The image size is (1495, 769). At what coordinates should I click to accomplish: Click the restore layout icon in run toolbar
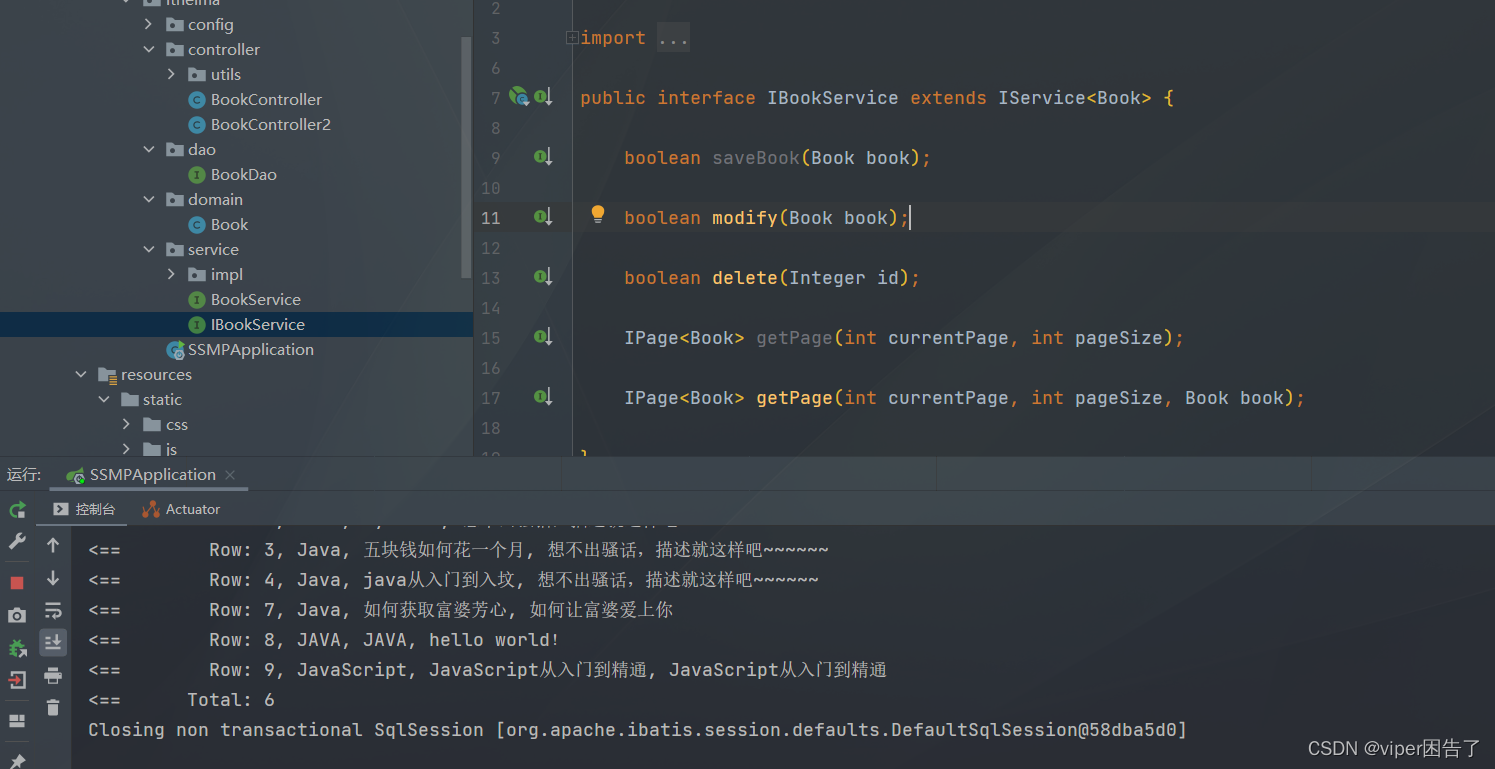coord(17,720)
